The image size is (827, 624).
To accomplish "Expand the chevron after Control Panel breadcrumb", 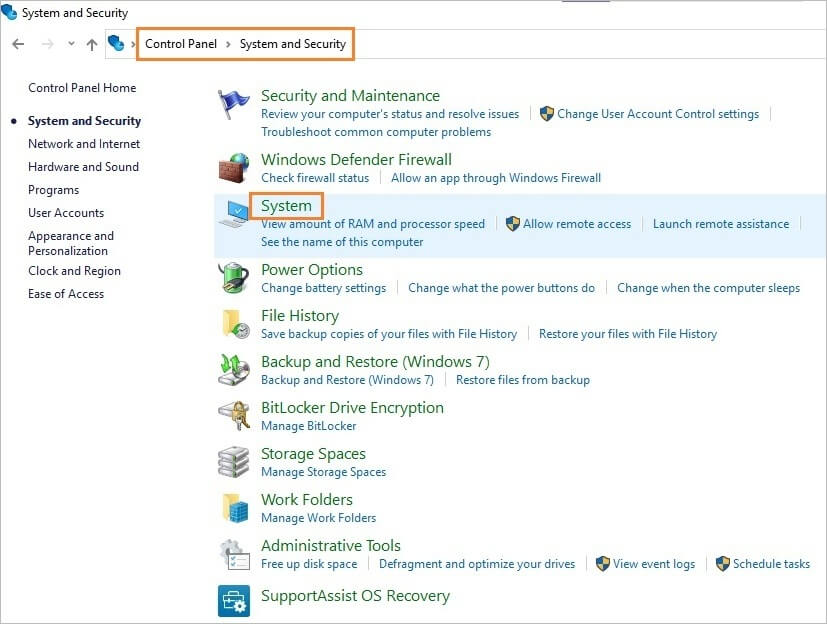I will [228, 44].
